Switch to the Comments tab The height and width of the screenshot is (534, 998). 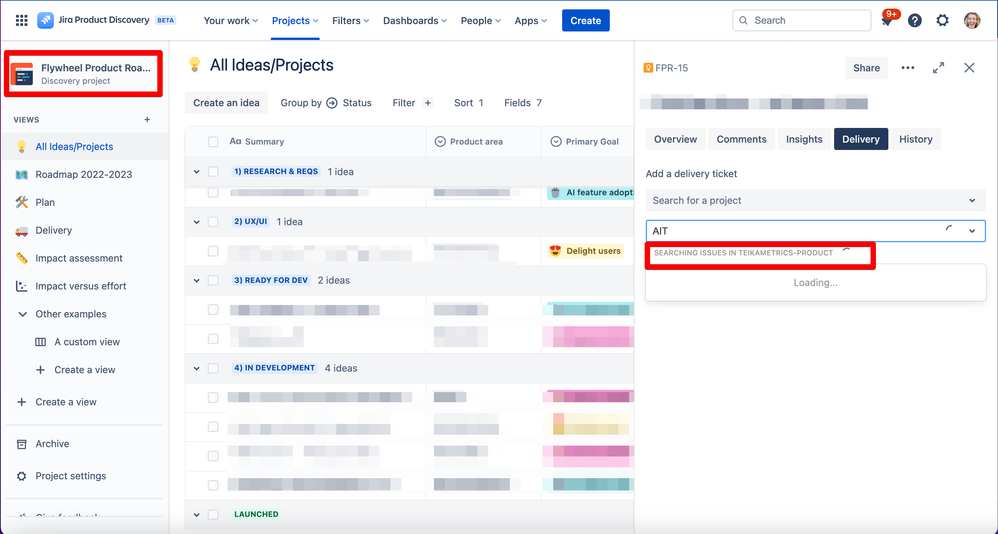[741, 139]
